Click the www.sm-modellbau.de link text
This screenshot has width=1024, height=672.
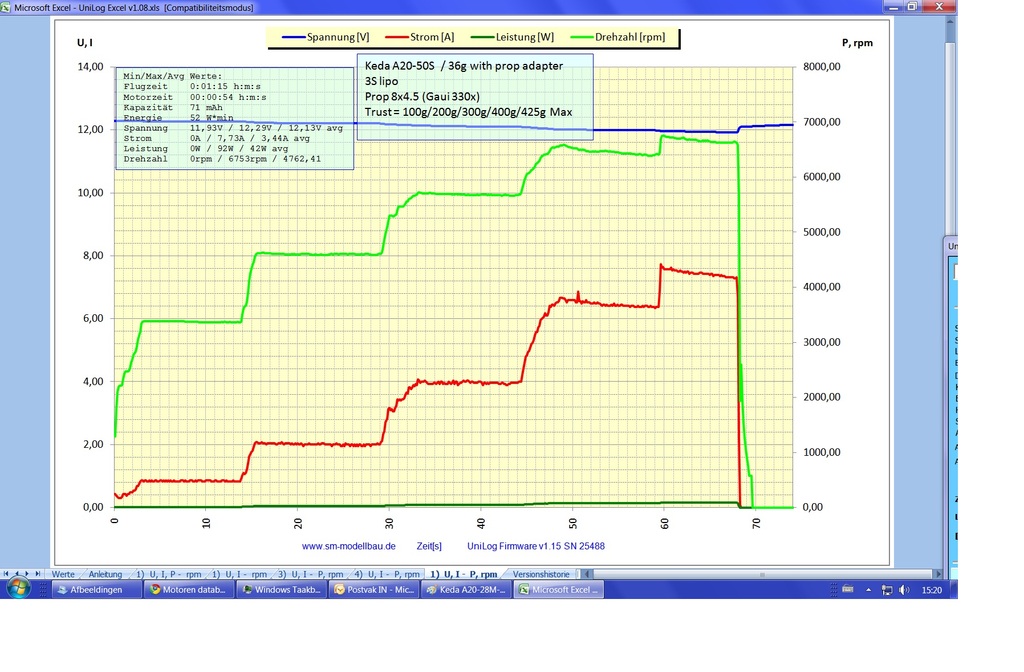(x=349, y=546)
